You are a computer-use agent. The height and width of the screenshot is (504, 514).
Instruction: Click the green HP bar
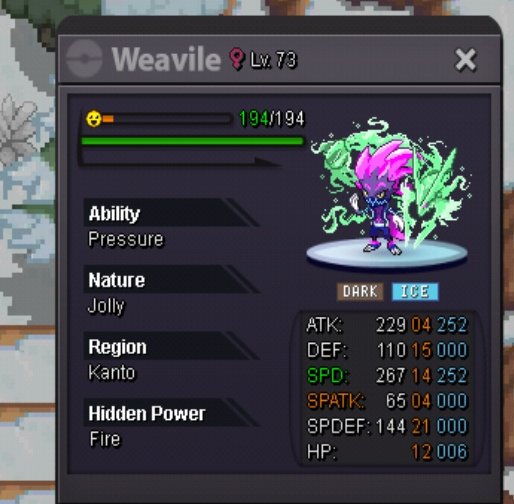pos(192,141)
